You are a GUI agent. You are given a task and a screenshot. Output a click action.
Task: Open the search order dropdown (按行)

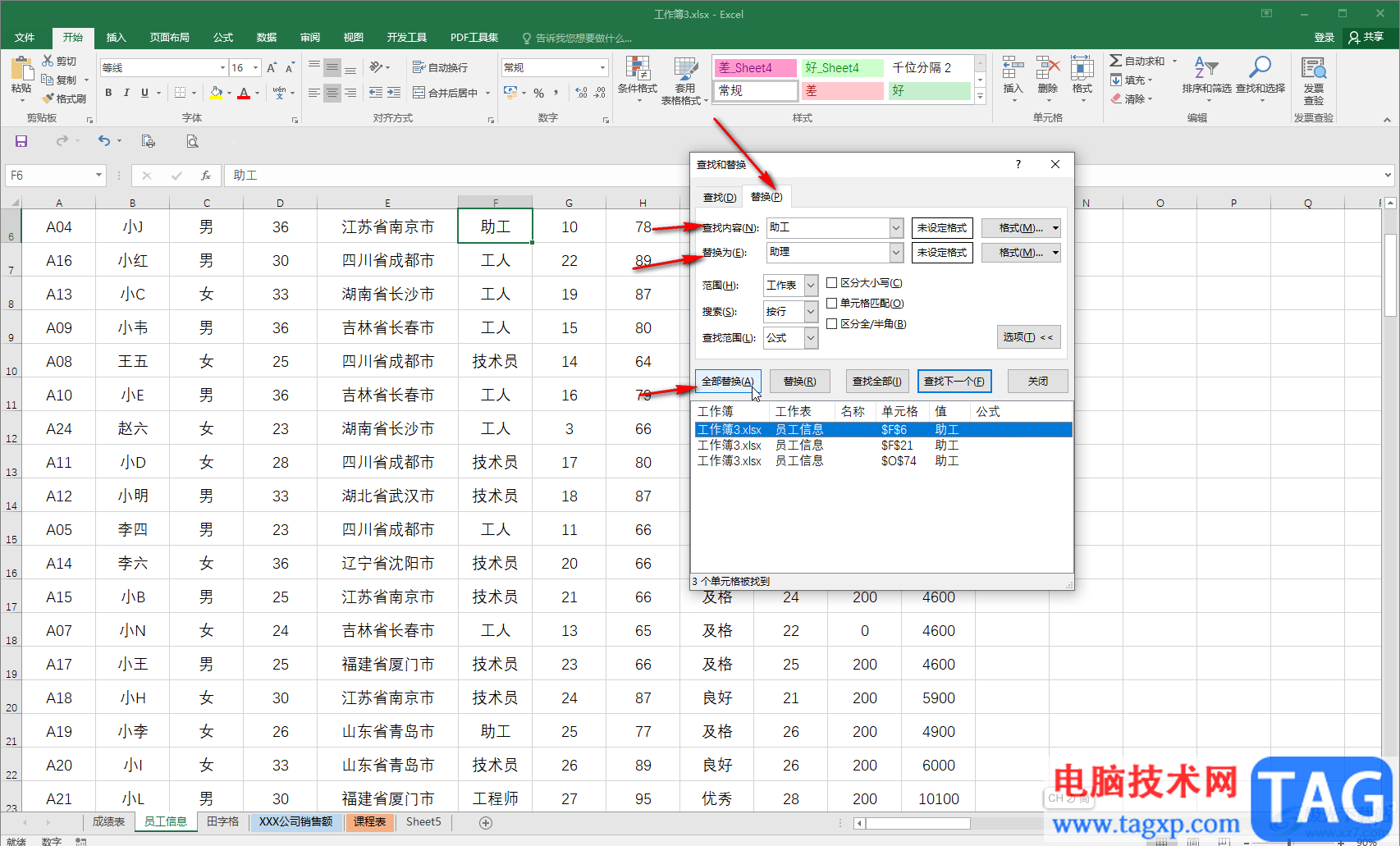click(811, 311)
